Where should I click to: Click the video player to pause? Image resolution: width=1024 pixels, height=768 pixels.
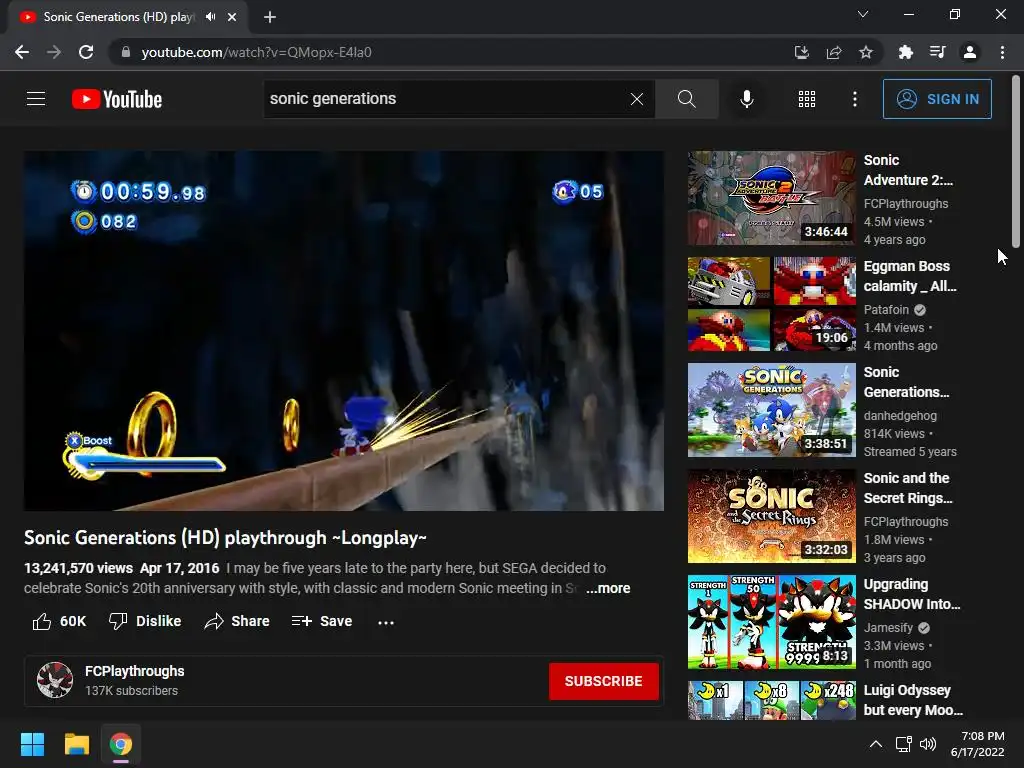(344, 331)
